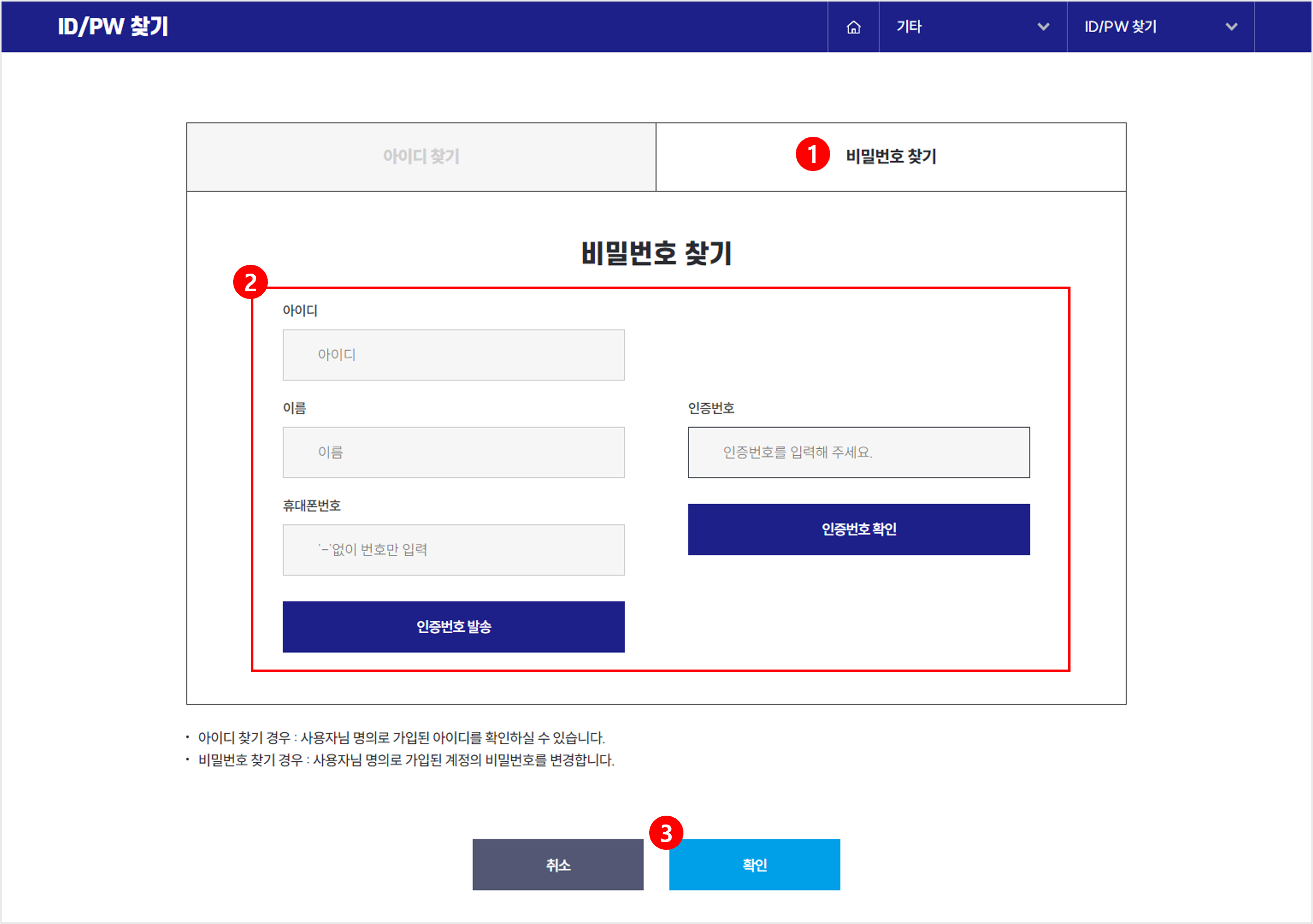Focus the 아이디 input field
The height and width of the screenshot is (924, 1313).
tap(453, 354)
